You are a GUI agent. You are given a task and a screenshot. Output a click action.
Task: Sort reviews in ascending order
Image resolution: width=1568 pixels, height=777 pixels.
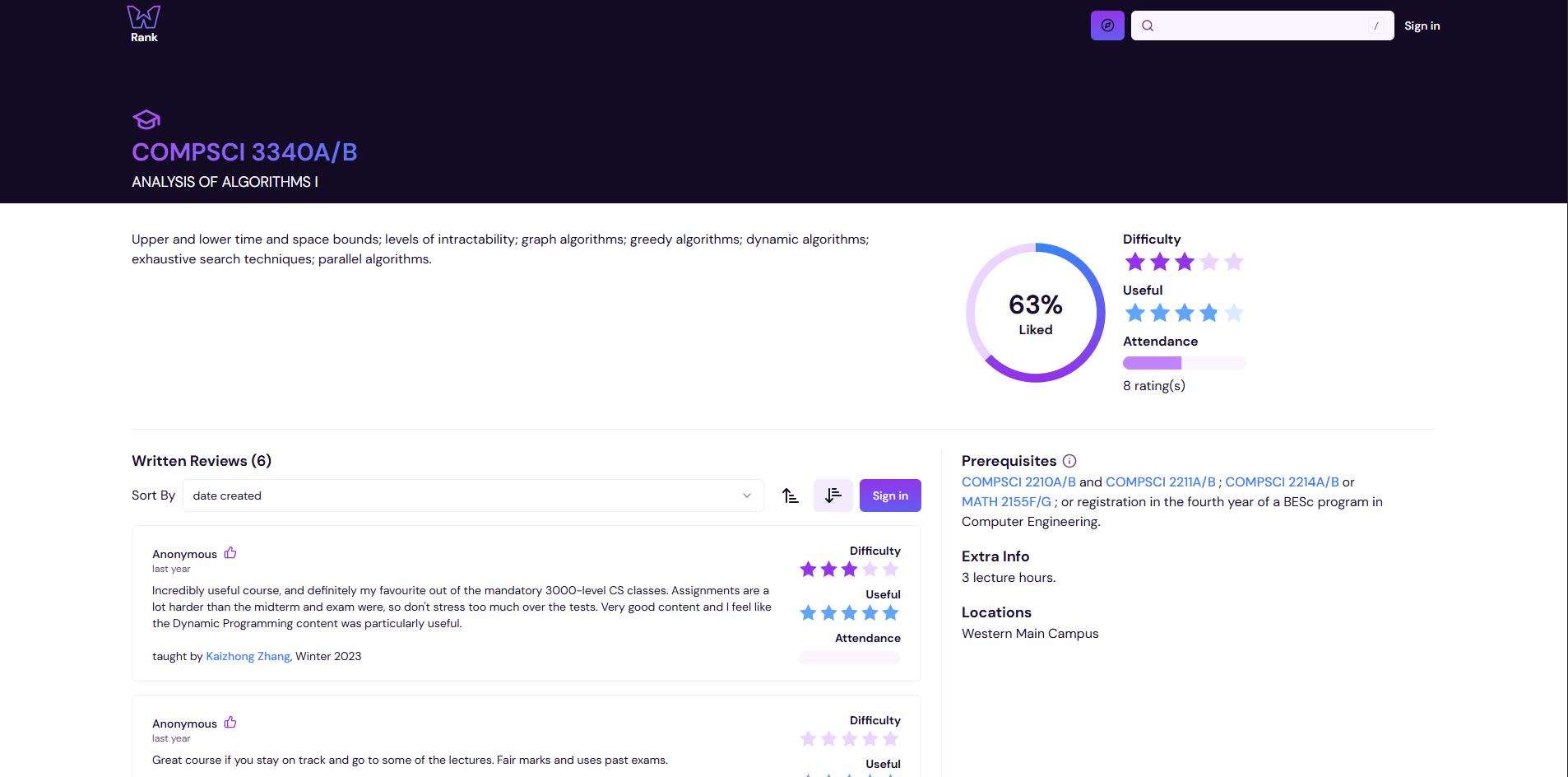(x=791, y=496)
